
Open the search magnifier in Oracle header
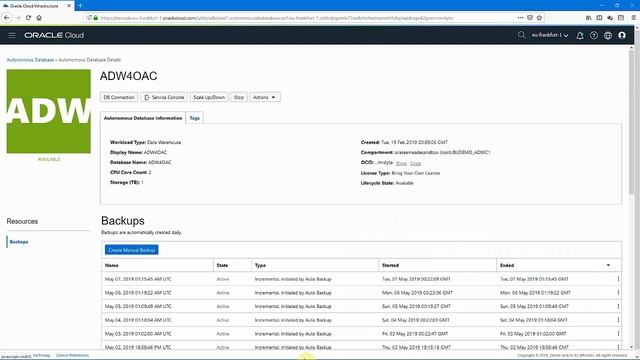[521, 35]
